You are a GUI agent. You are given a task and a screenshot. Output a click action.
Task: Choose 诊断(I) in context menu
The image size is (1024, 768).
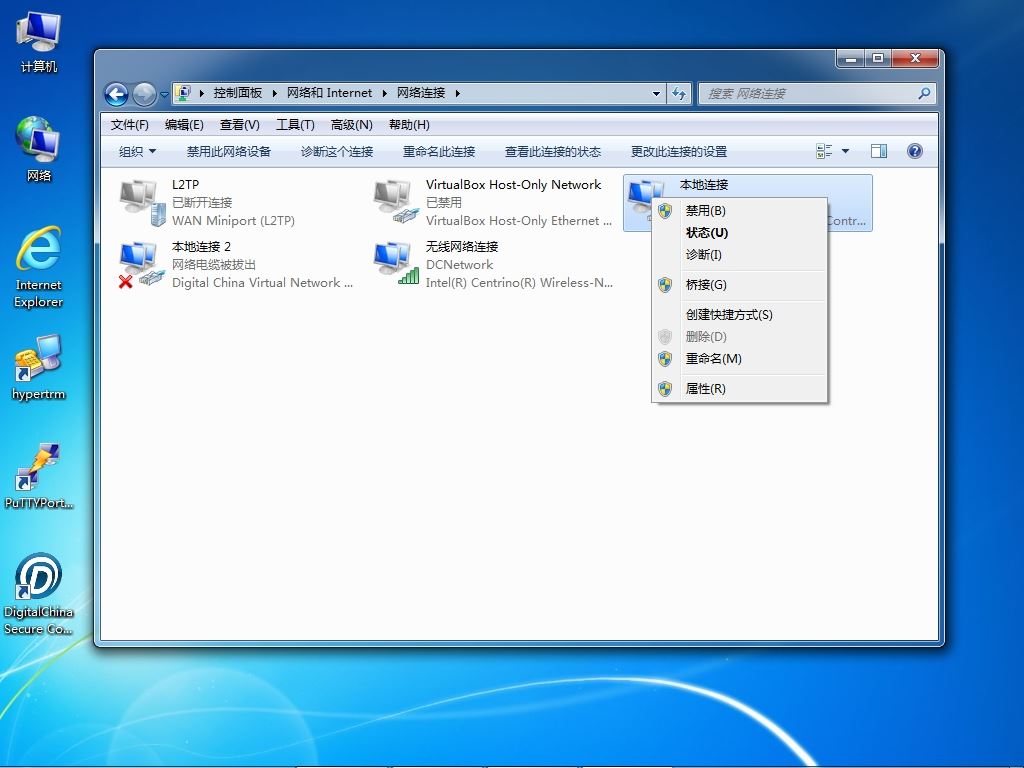tap(739, 255)
